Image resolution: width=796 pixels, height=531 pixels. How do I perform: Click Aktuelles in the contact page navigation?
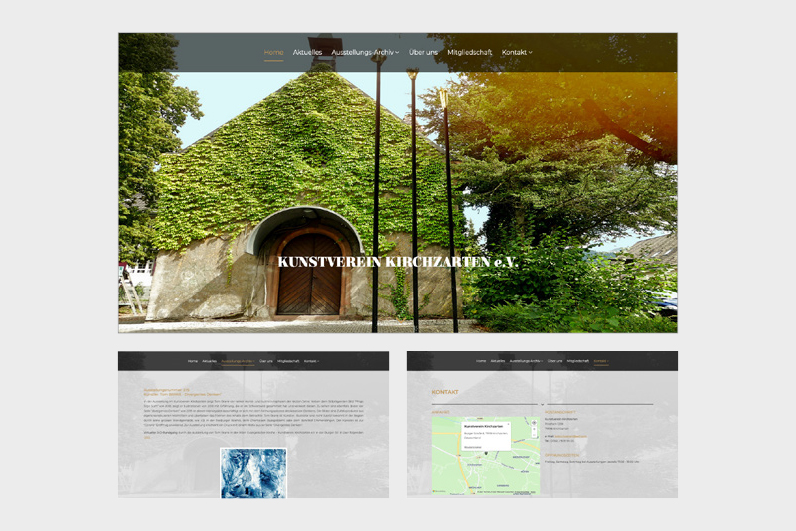(x=498, y=361)
